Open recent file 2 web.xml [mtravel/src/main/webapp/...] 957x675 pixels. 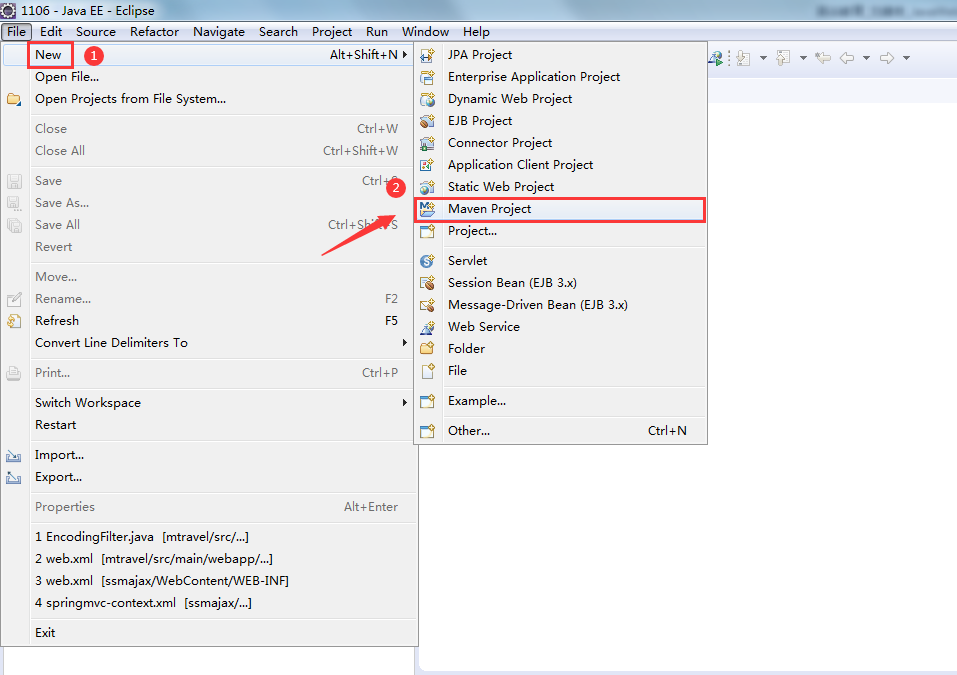click(x=208, y=559)
